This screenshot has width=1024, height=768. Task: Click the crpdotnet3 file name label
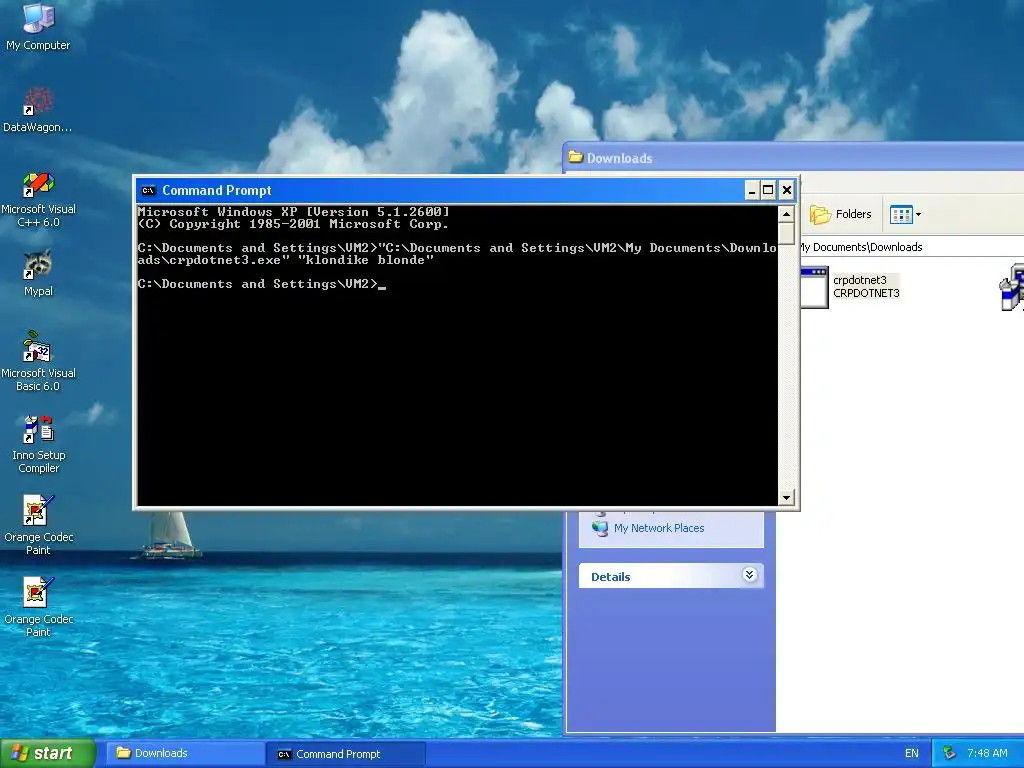859,280
